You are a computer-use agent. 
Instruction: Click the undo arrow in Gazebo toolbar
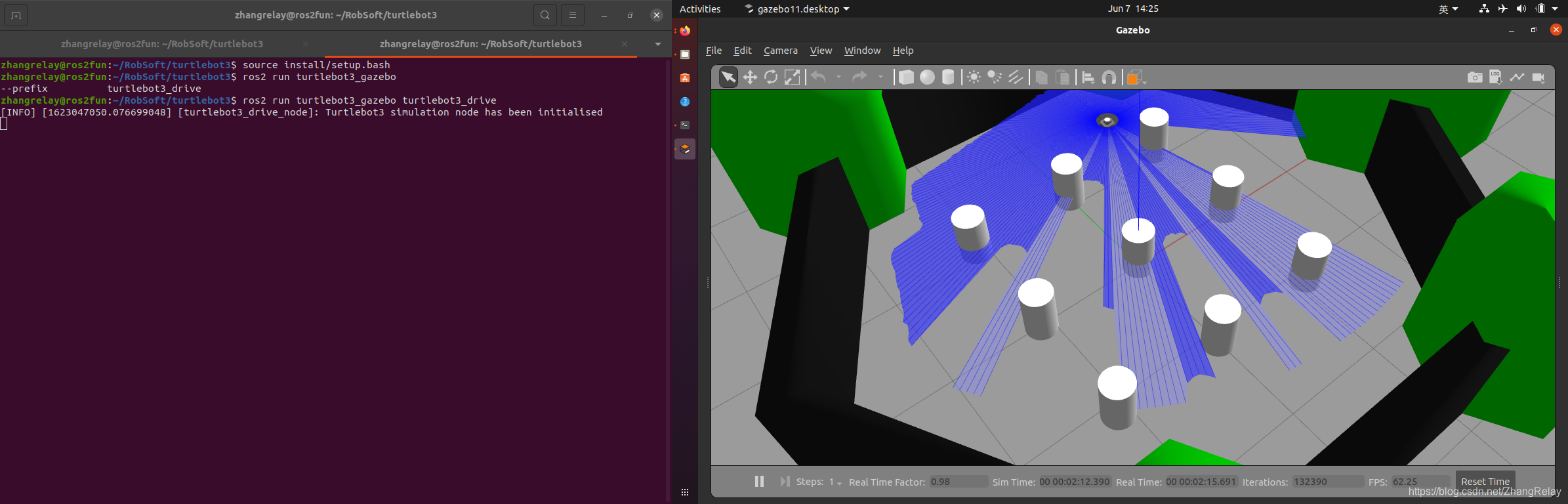pyautogui.click(x=818, y=77)
